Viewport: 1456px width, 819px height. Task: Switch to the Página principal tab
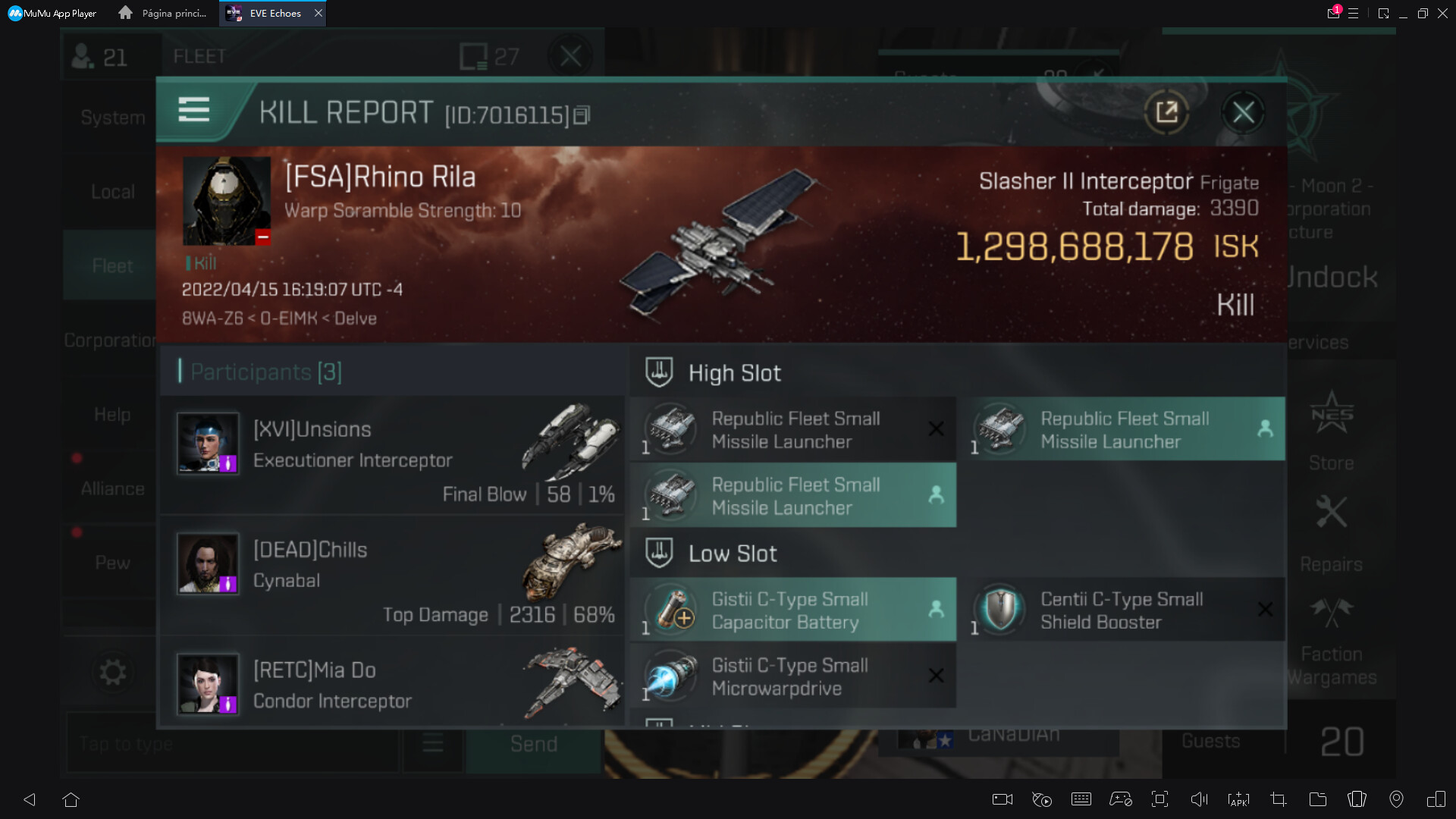pos(163,13)
